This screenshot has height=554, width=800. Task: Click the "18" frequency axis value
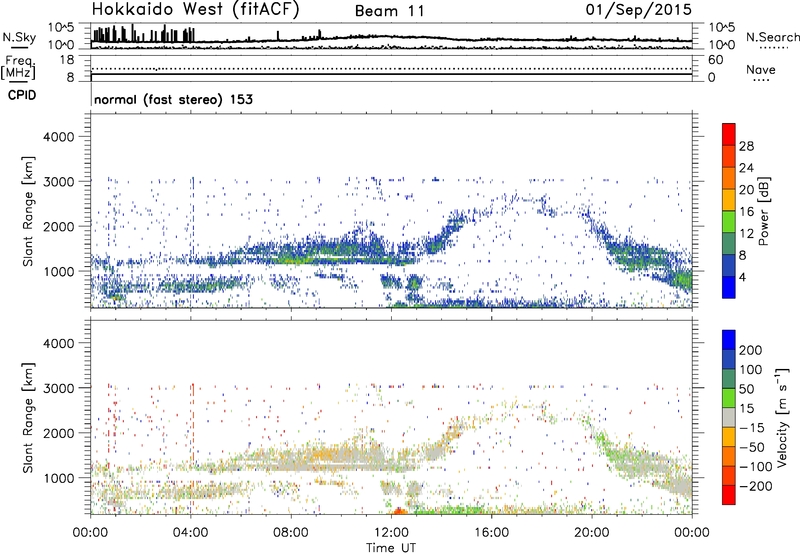[x=67, y=60]
